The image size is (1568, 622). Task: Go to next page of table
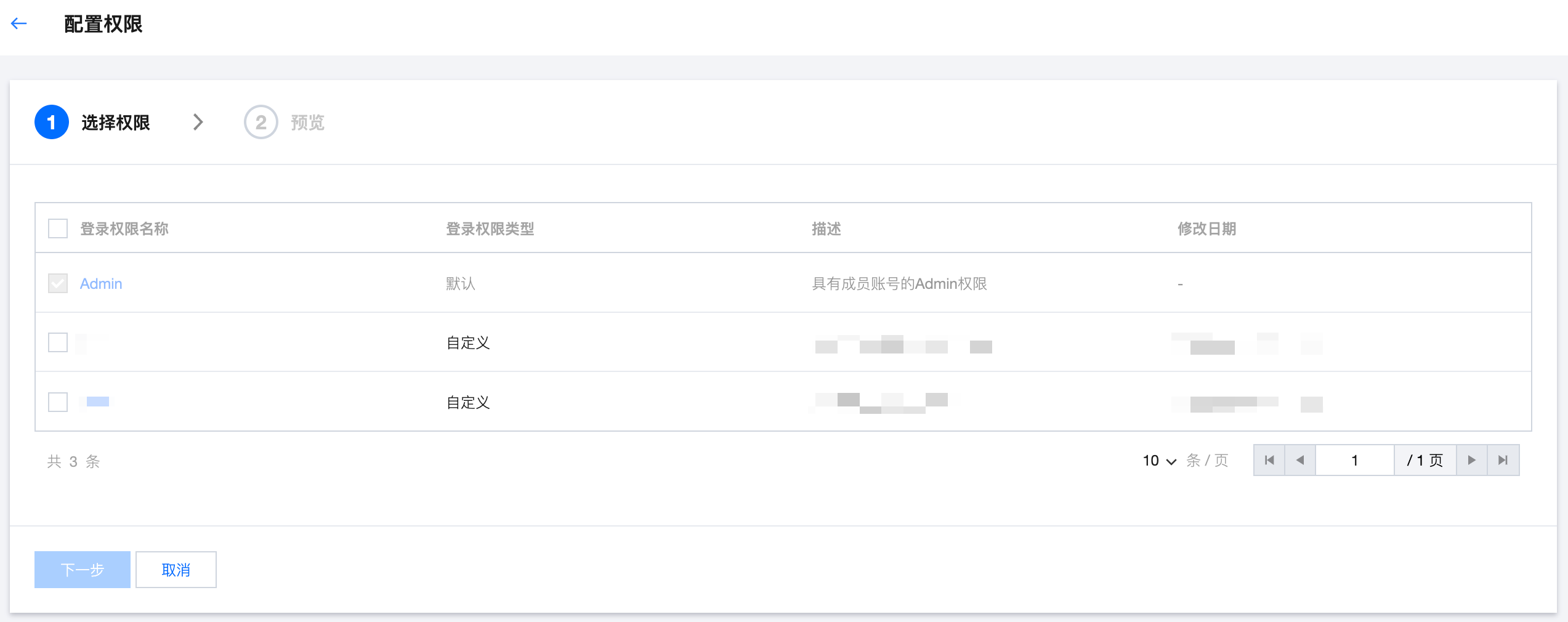1471,460
